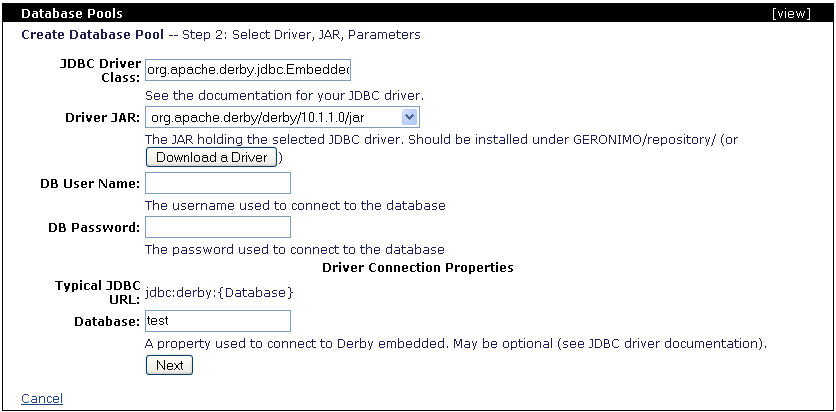Select the DB Password input box
Viewport: 836px width, 412px height.
(x=218, y=227)
